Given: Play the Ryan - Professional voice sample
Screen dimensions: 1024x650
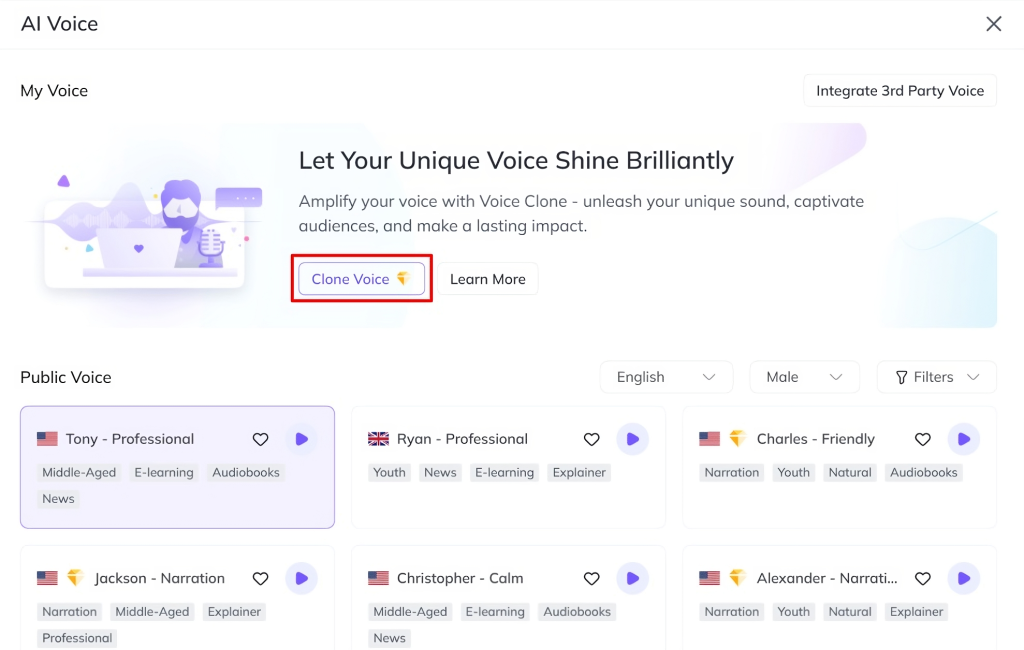Looking at the screenshot, I should 632,439.
